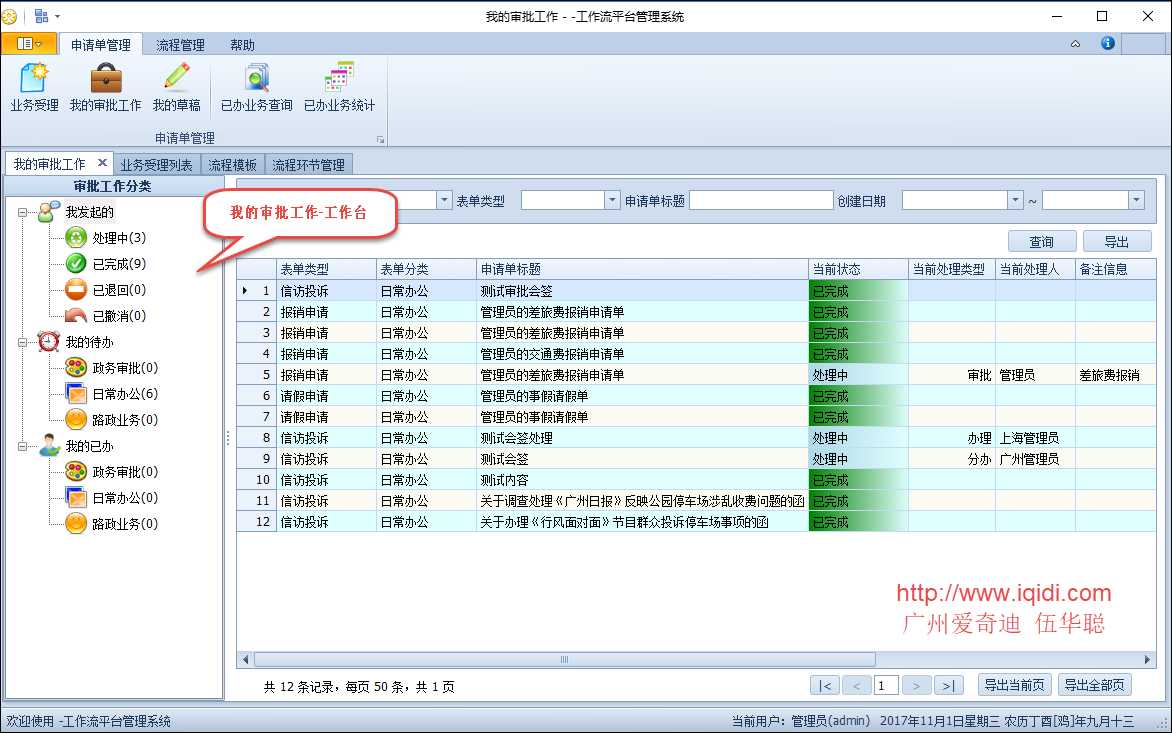This screenshot has height=733, width=1172.
Task: Go to previous page button
Action: click(857, 685)
